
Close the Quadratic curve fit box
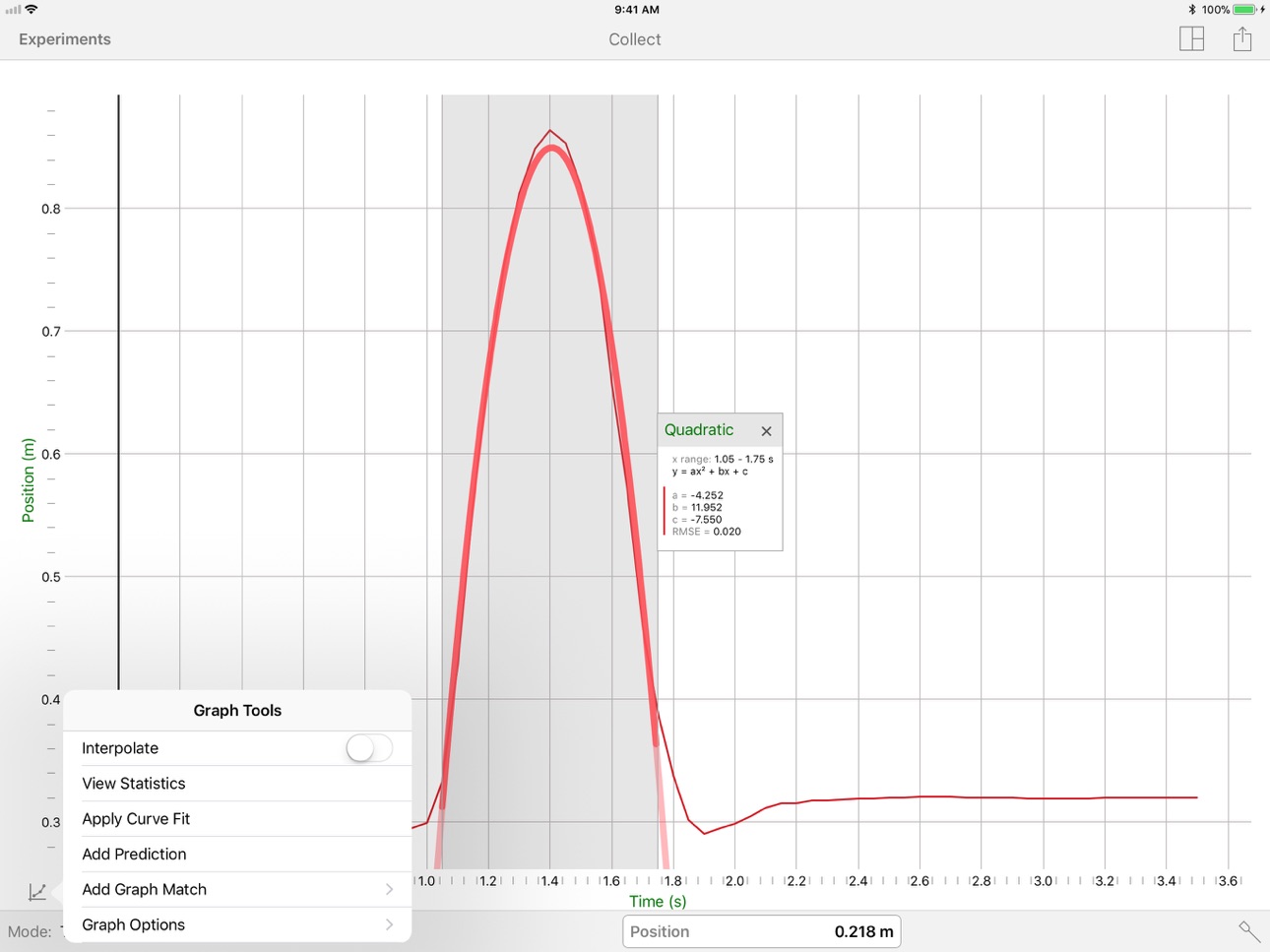(766, 431)
